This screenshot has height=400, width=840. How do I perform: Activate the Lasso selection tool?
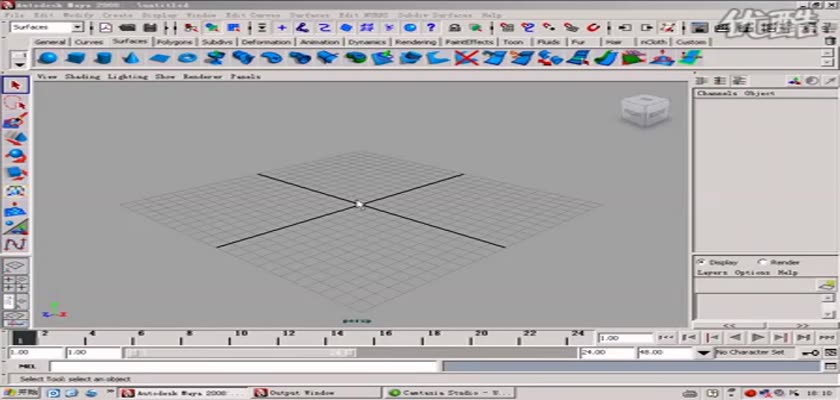coord(16,103)
